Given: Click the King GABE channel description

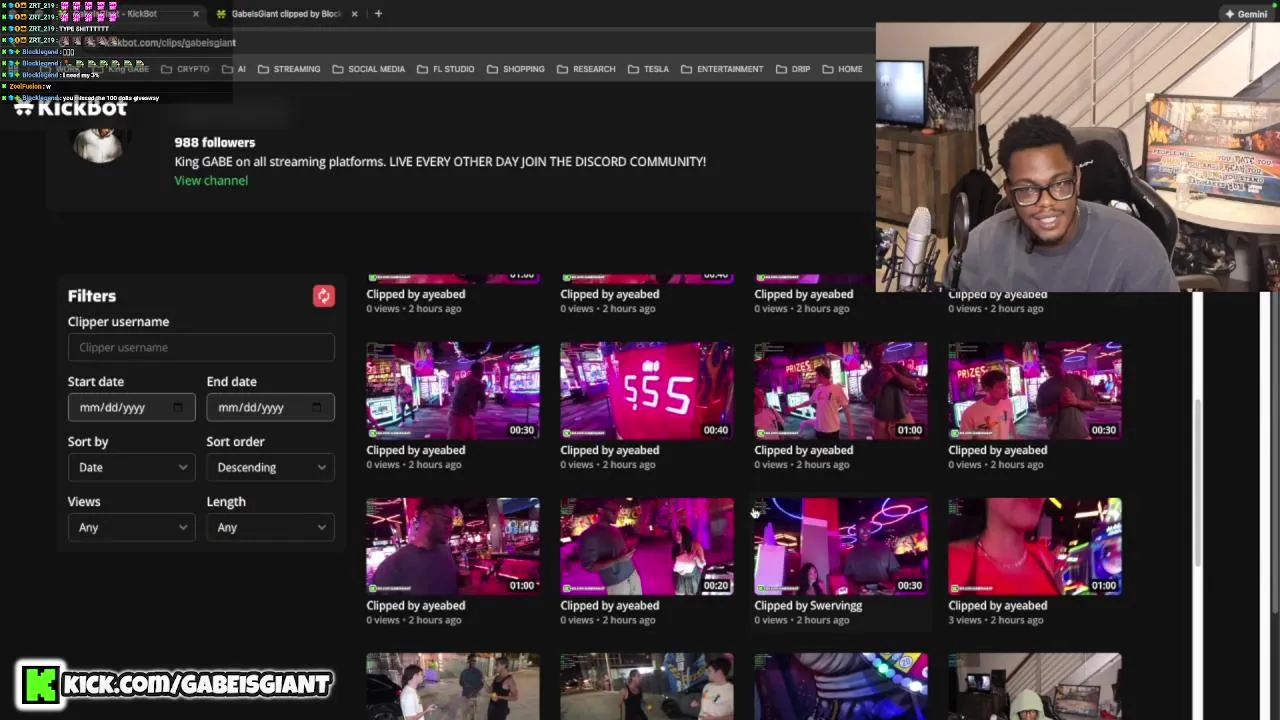Looking at the screenshot, I should point(440,161).
